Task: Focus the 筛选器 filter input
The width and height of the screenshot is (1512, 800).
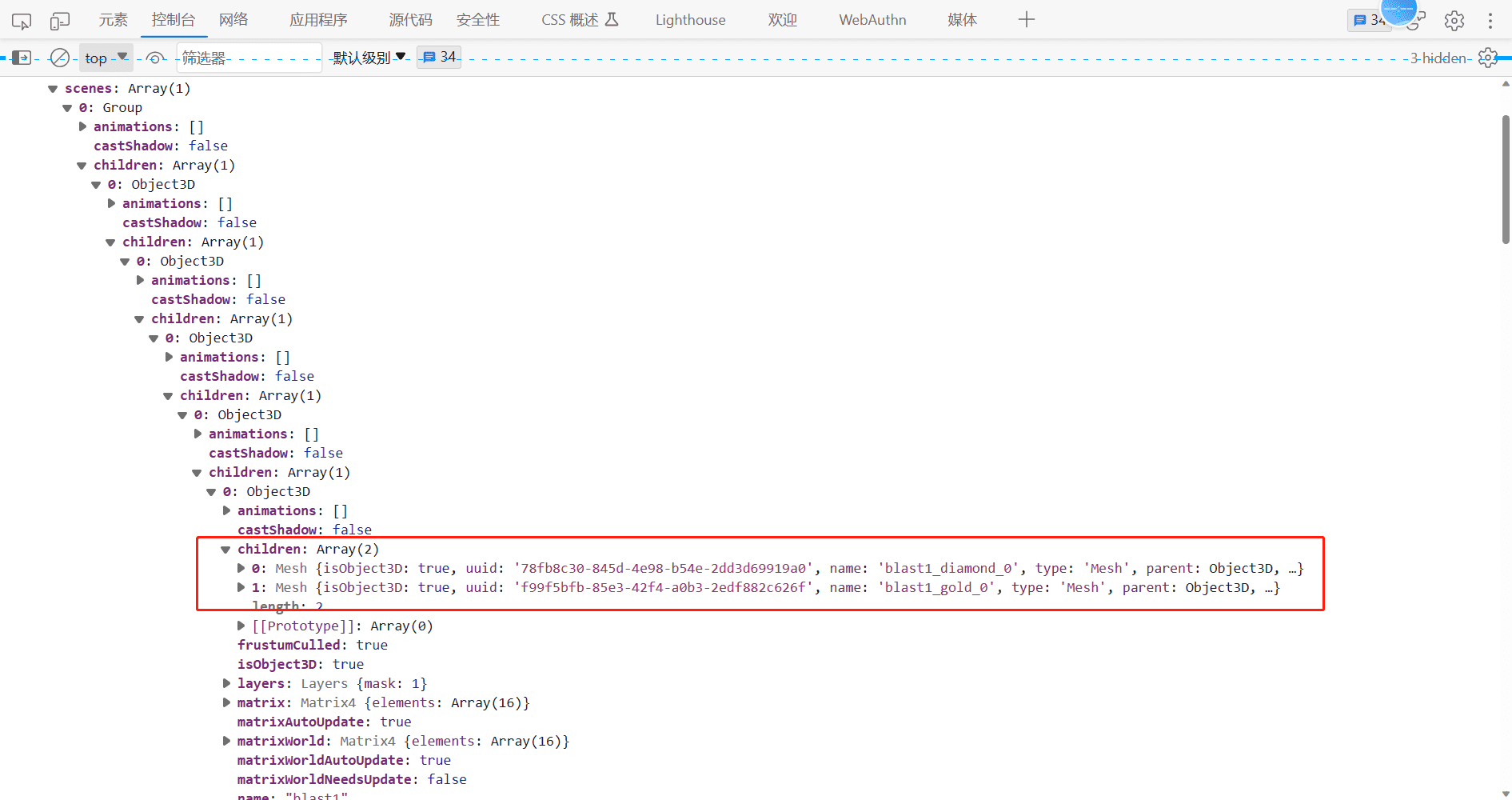Action: 249,58
